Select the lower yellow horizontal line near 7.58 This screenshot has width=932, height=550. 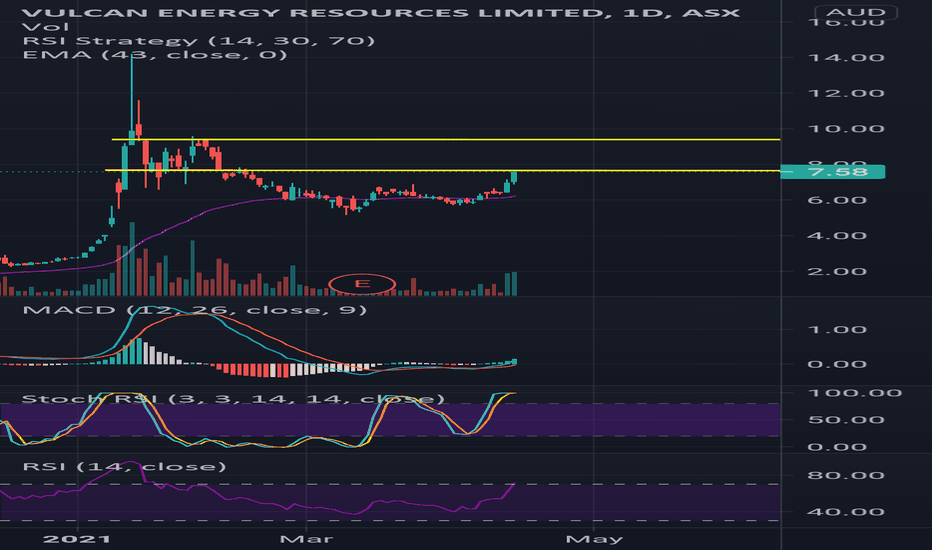pyautogui.click(x=443, y=171)
